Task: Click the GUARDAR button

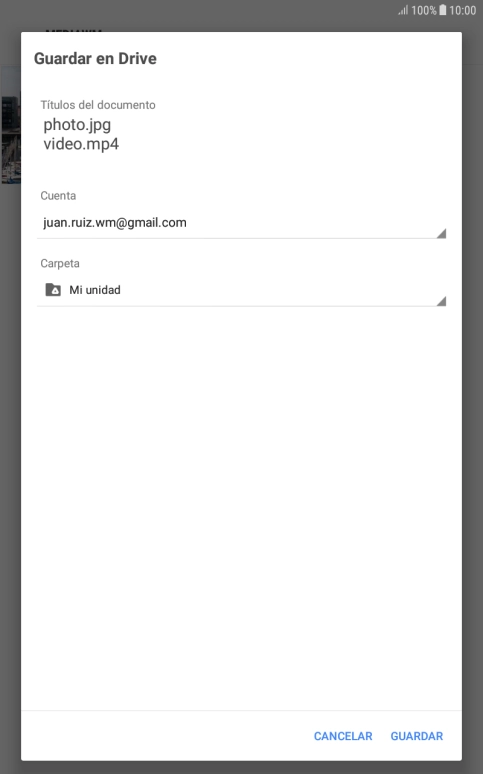Action: pos(417,736)
